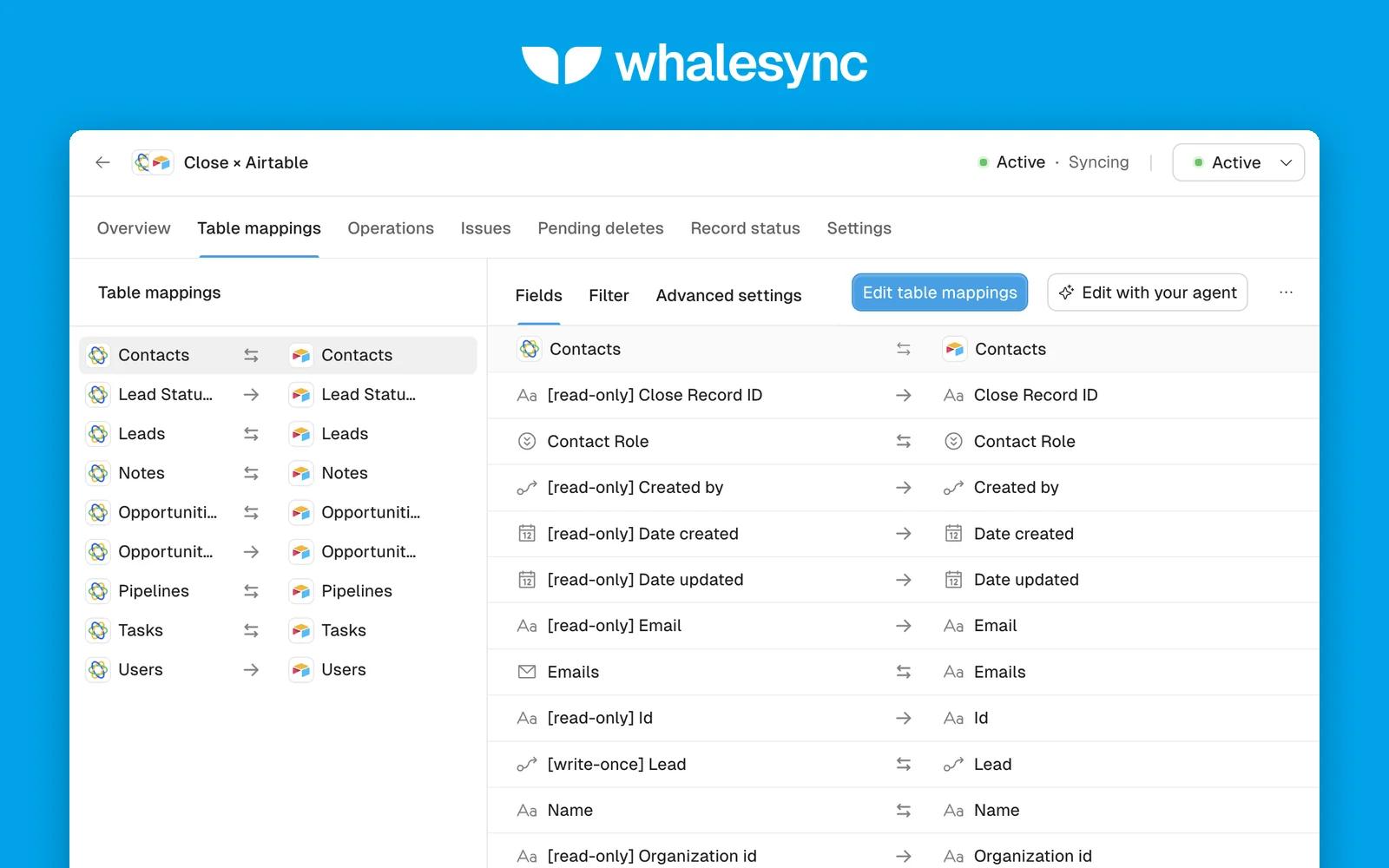Click the Close icon in Contacts fields header
The width and height of the screenshot is (1389, 868).
tap(530, 349)
